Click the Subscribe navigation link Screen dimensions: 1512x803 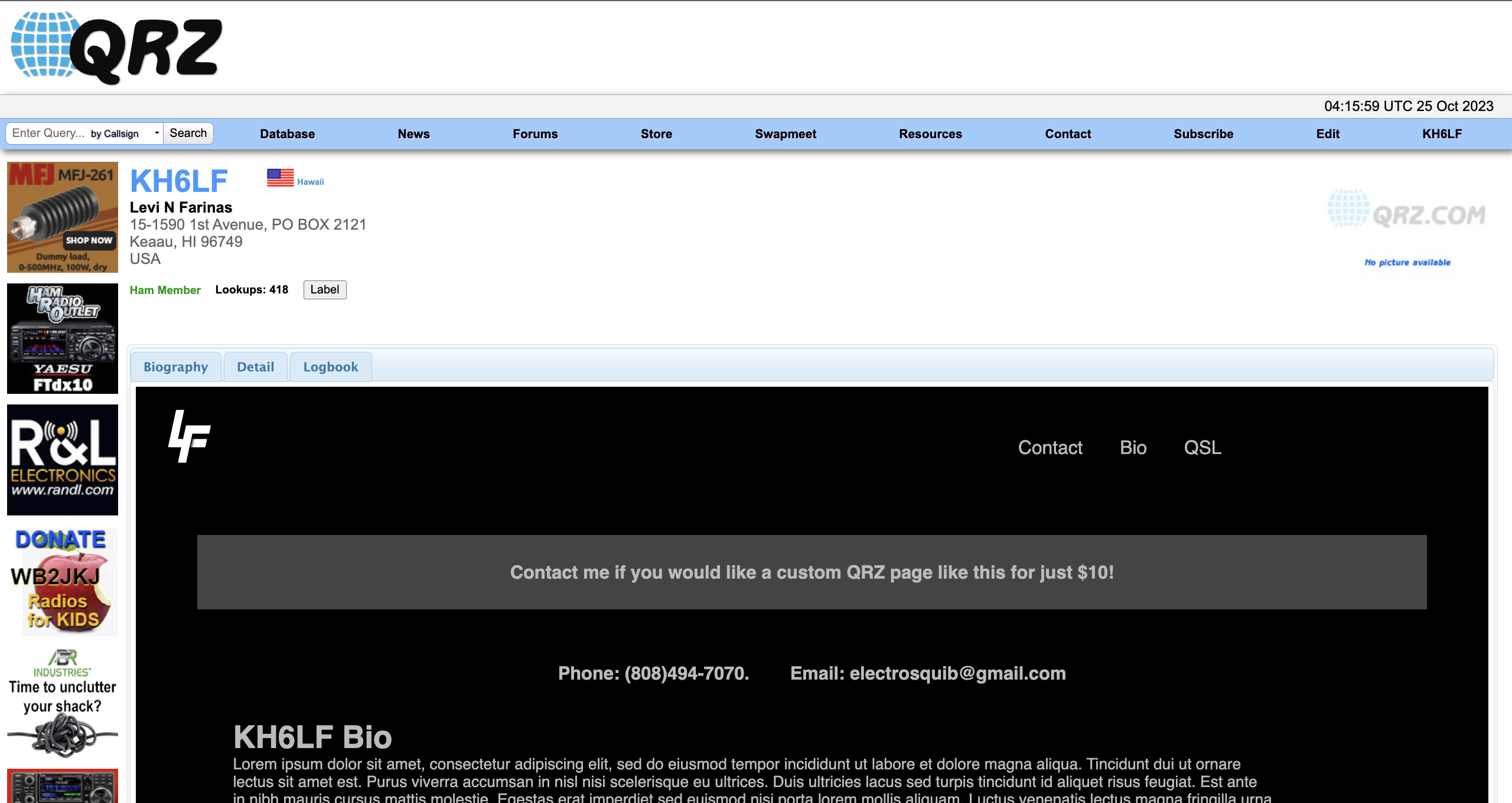point(1202,133)
